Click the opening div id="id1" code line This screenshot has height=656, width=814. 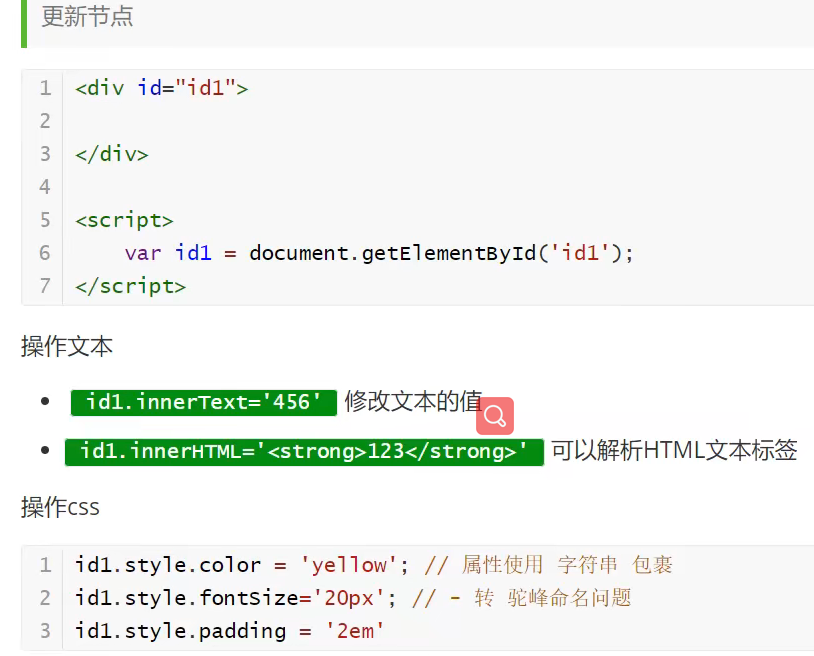tap(161, 88)
